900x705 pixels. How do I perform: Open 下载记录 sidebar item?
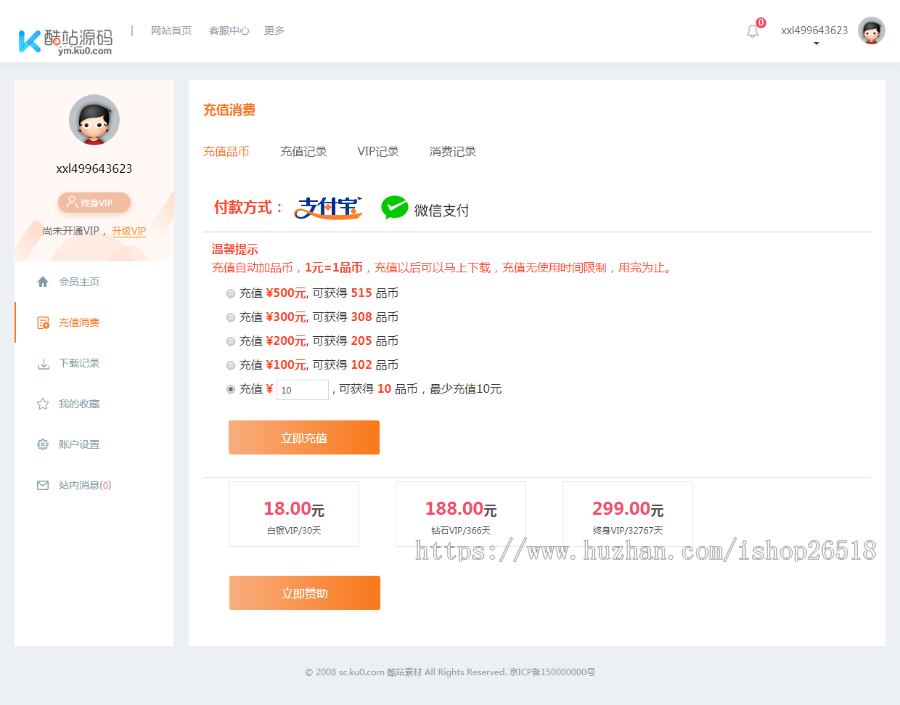click(79, 363)
